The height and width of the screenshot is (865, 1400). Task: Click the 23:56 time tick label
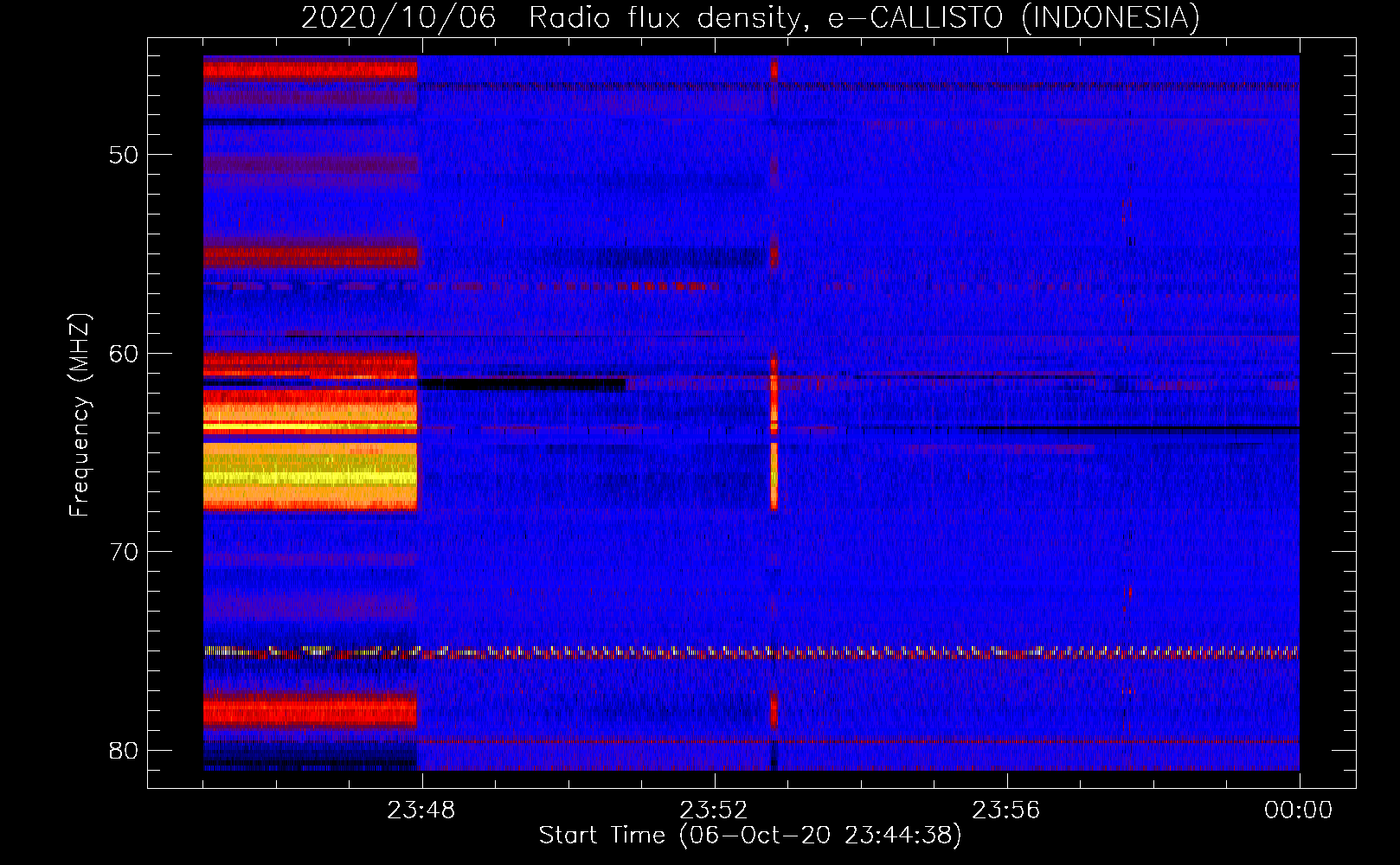(1006, 811)
